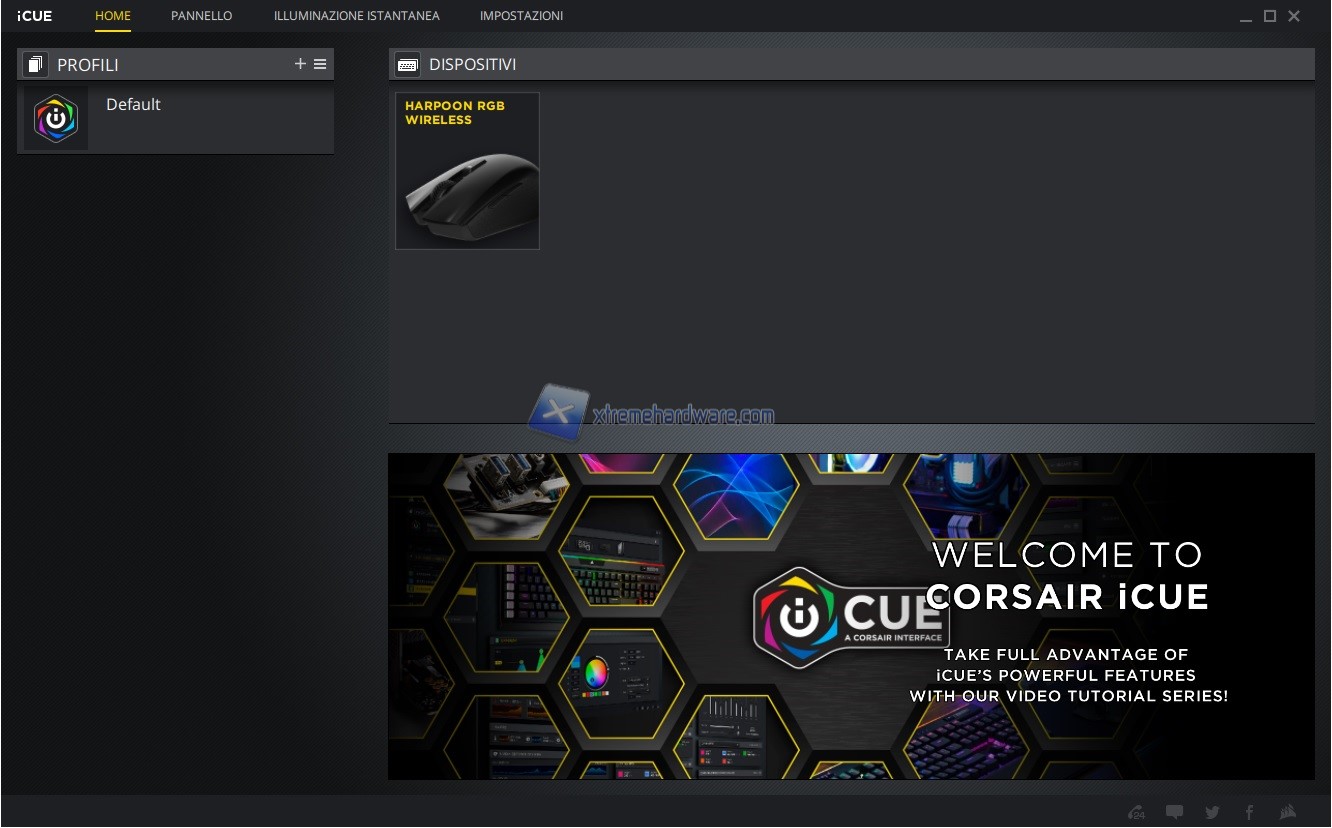Open the 24-hour phone support icon
1332x828 pixels.
(1137, 812)
